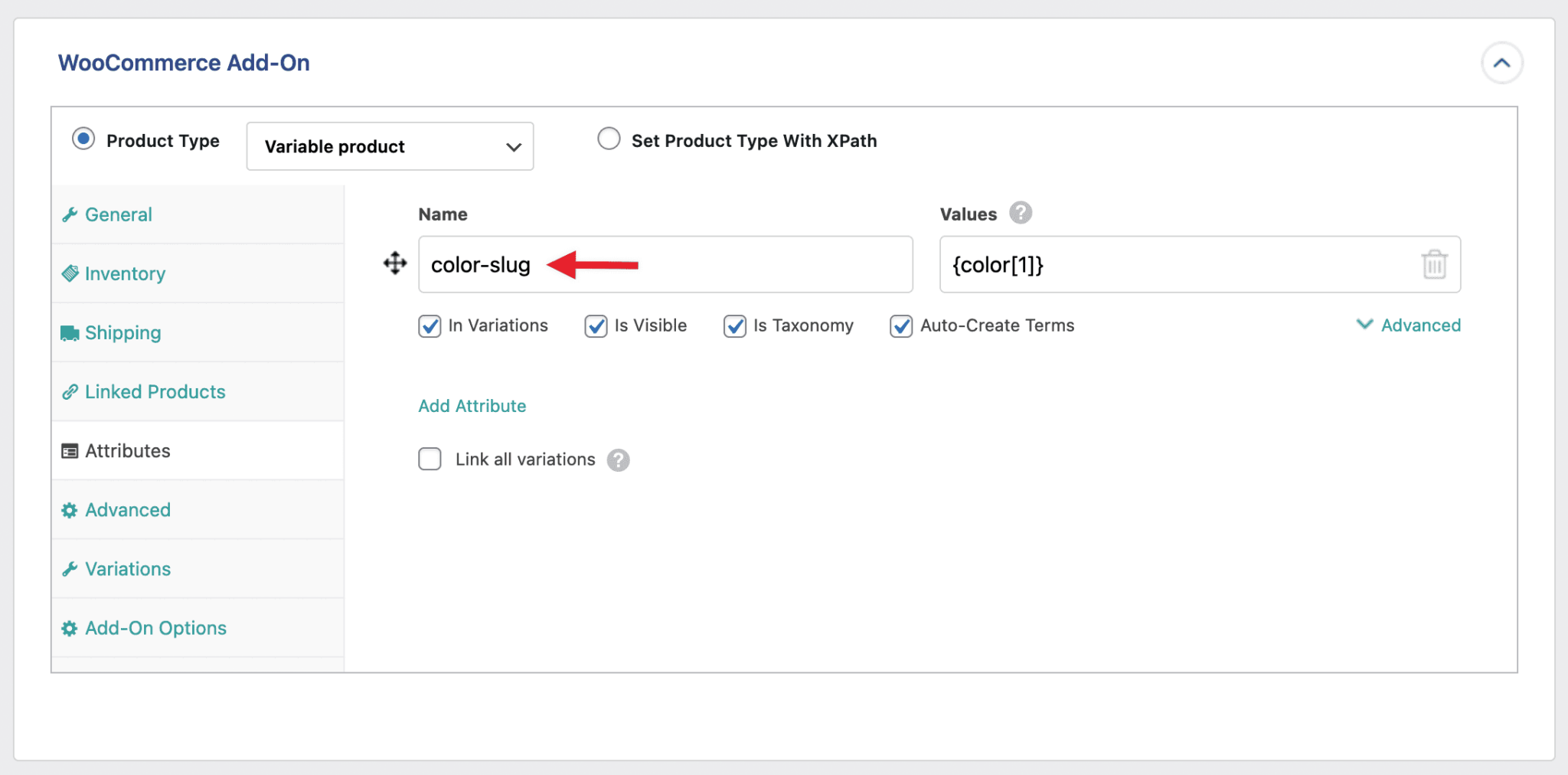
Task: Select the Linked Products chain icon
Action: [70, 391]
